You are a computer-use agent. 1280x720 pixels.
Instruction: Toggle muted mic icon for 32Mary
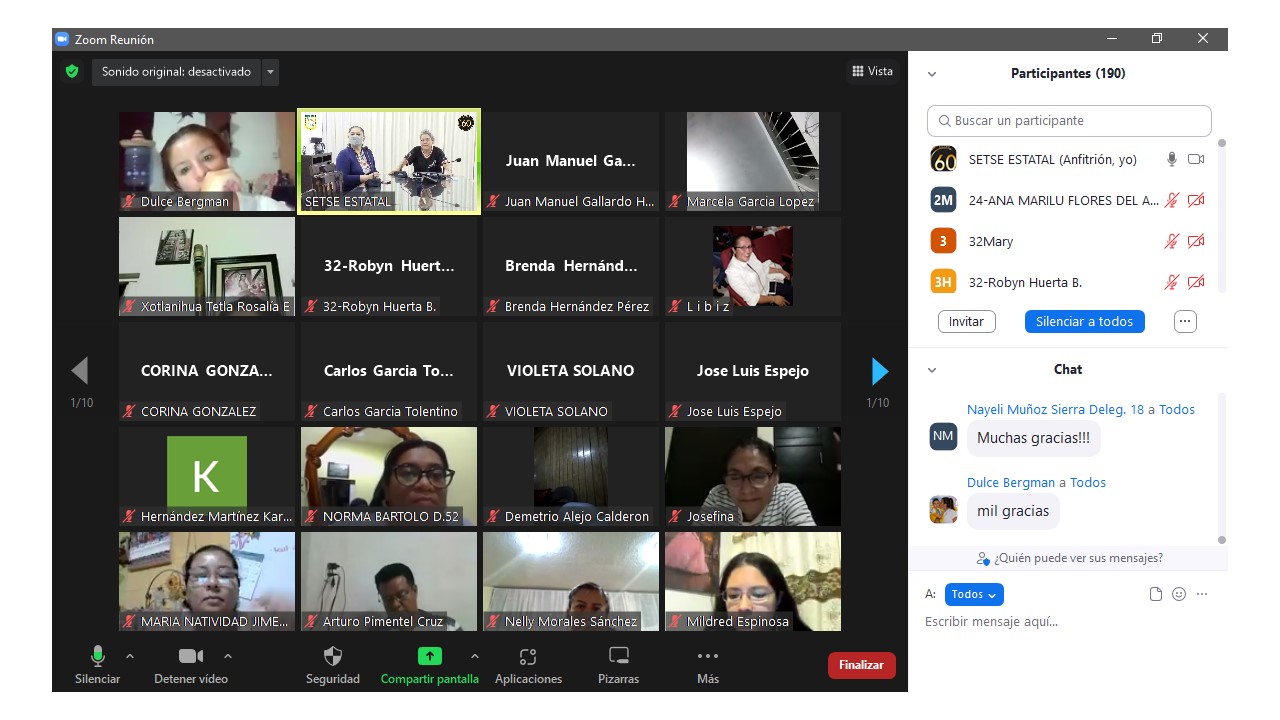coord(1172,241)
